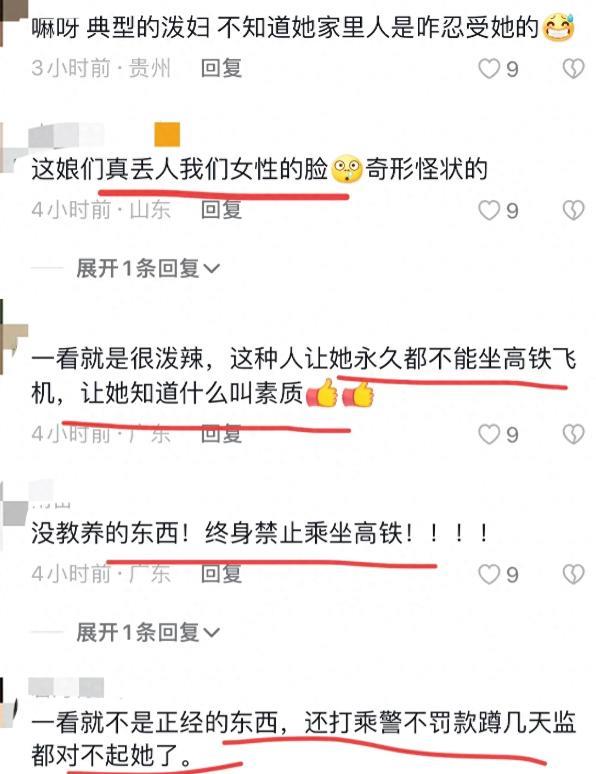
Task: Dislike the 终身禁止乘坐高铁 comment
Action: point(573,574)
